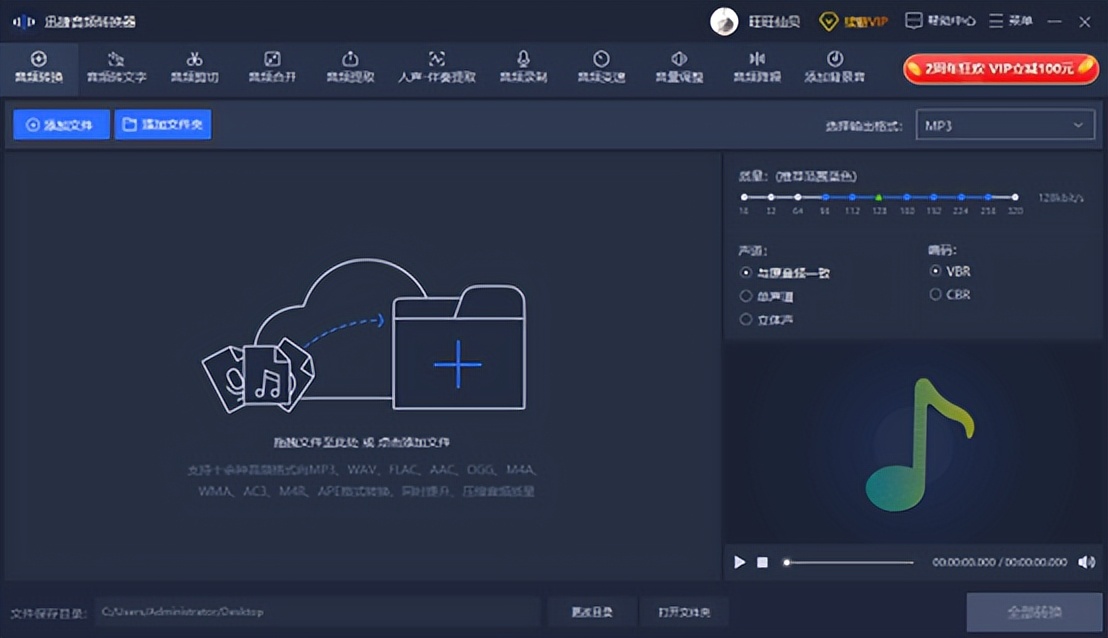Select the 音频合并 merge tool
Viewport: 1108px width, 638px height.
[273, 66]
